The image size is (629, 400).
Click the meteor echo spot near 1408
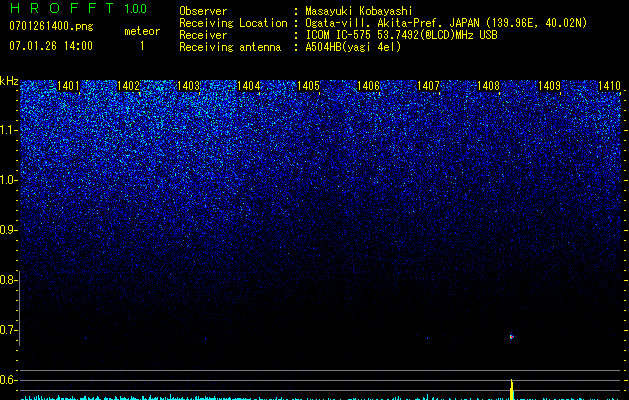[511, 337]
